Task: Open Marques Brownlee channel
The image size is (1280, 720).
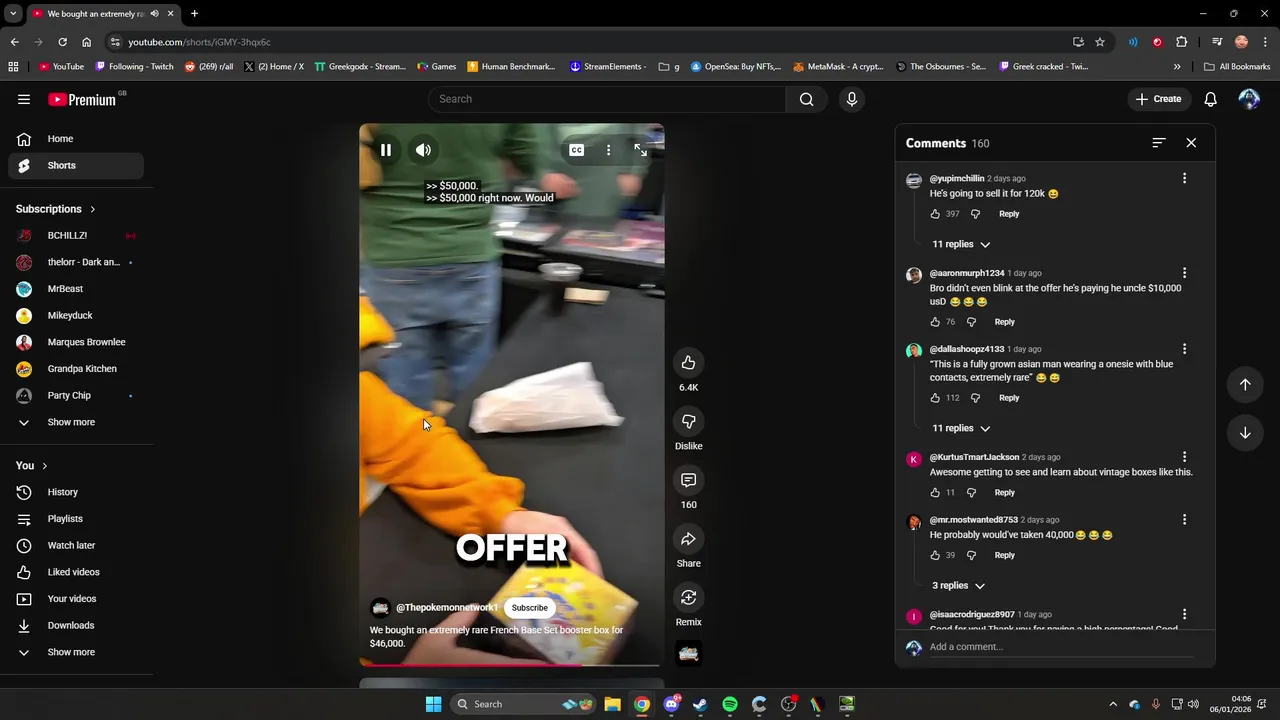Action: click(76, 342)
